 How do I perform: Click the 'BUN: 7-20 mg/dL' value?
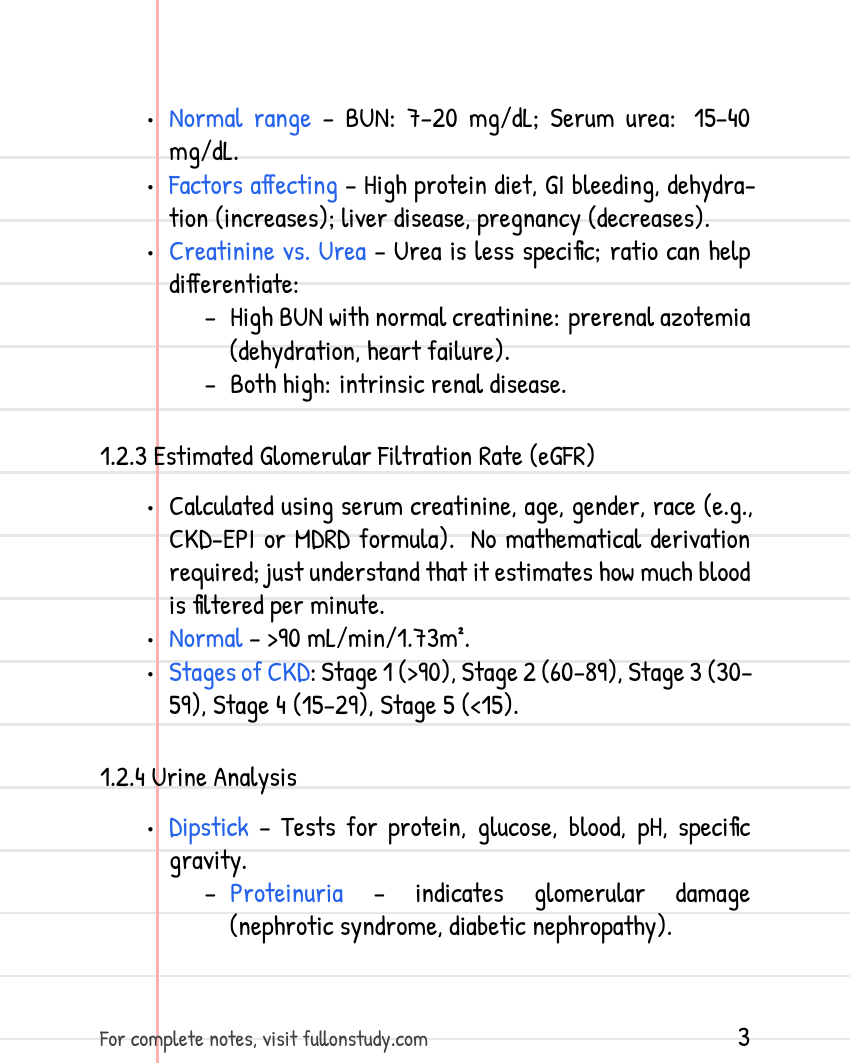[438, 119]
